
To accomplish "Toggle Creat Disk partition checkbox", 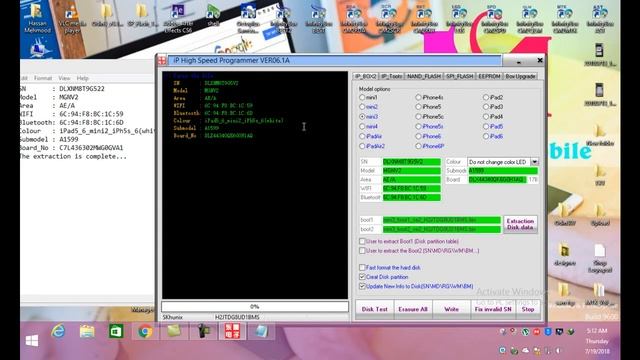I will coord(362,277).
